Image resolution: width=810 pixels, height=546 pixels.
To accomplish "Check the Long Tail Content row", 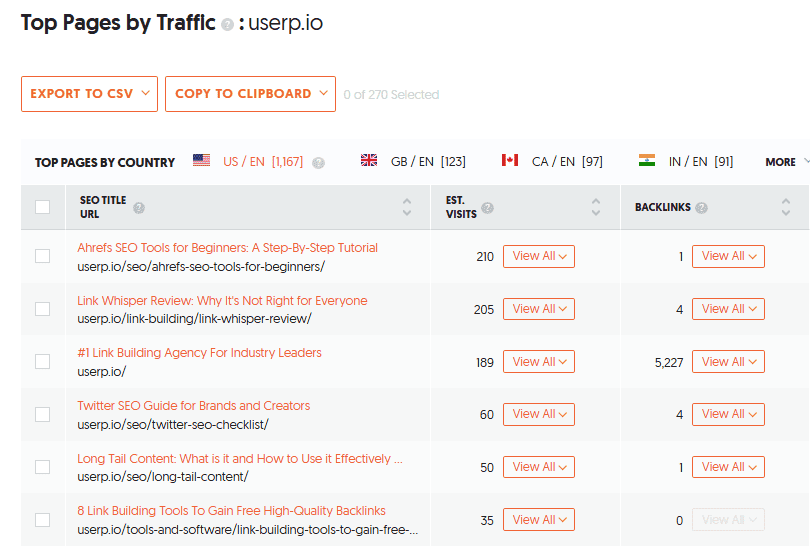I will (42, 467).
